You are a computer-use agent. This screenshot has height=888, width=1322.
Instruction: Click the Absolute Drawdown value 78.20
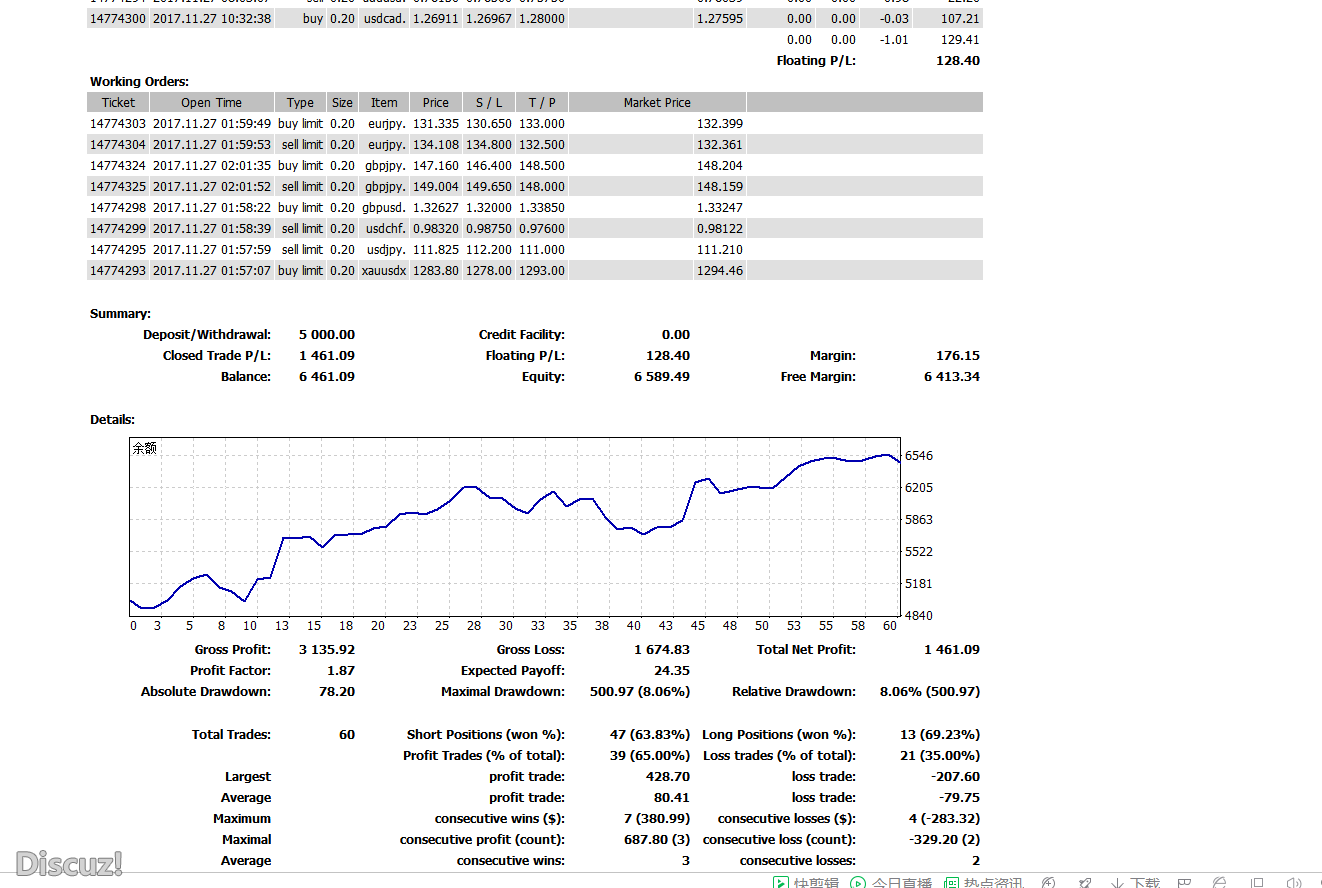coord(337,691)
